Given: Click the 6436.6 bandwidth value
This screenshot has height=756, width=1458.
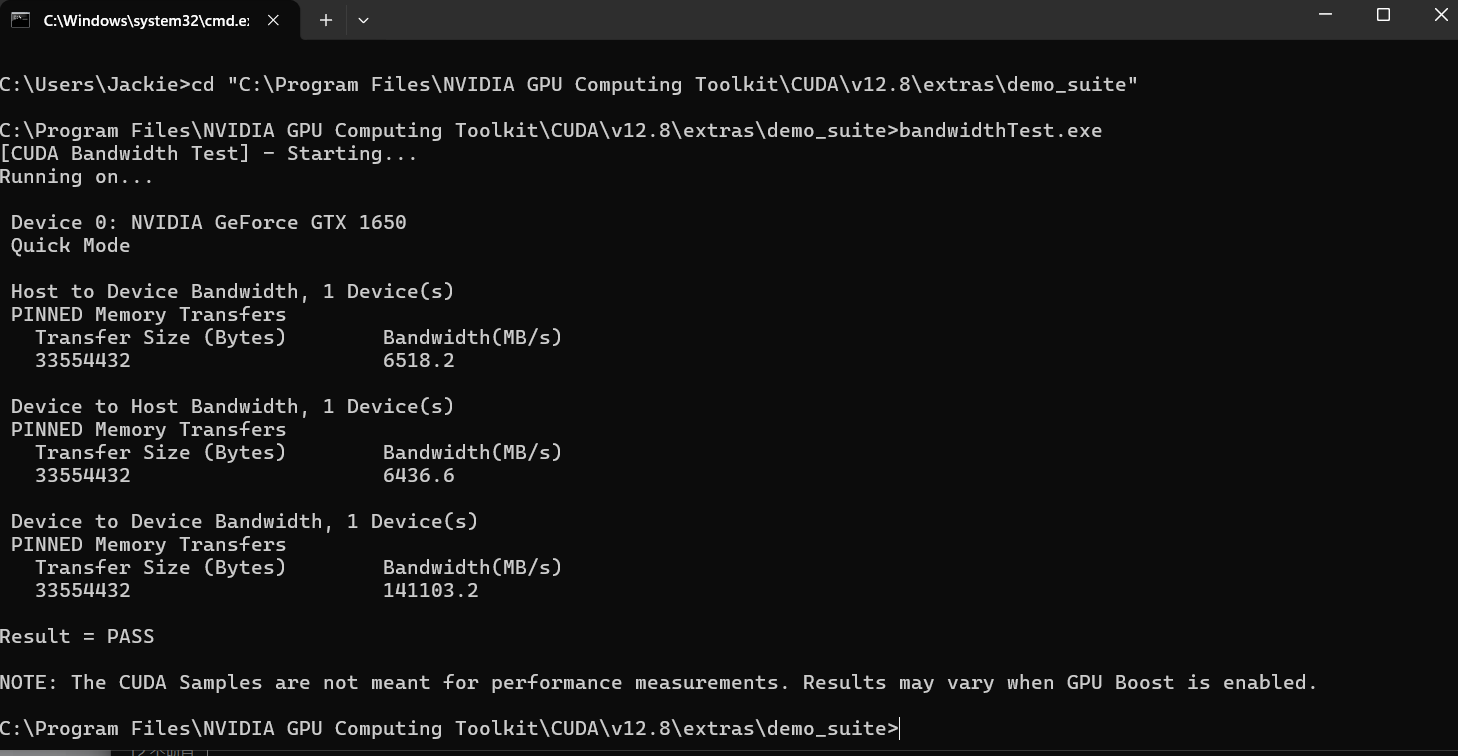Looking at the screenshot, I should pos(418,476).
